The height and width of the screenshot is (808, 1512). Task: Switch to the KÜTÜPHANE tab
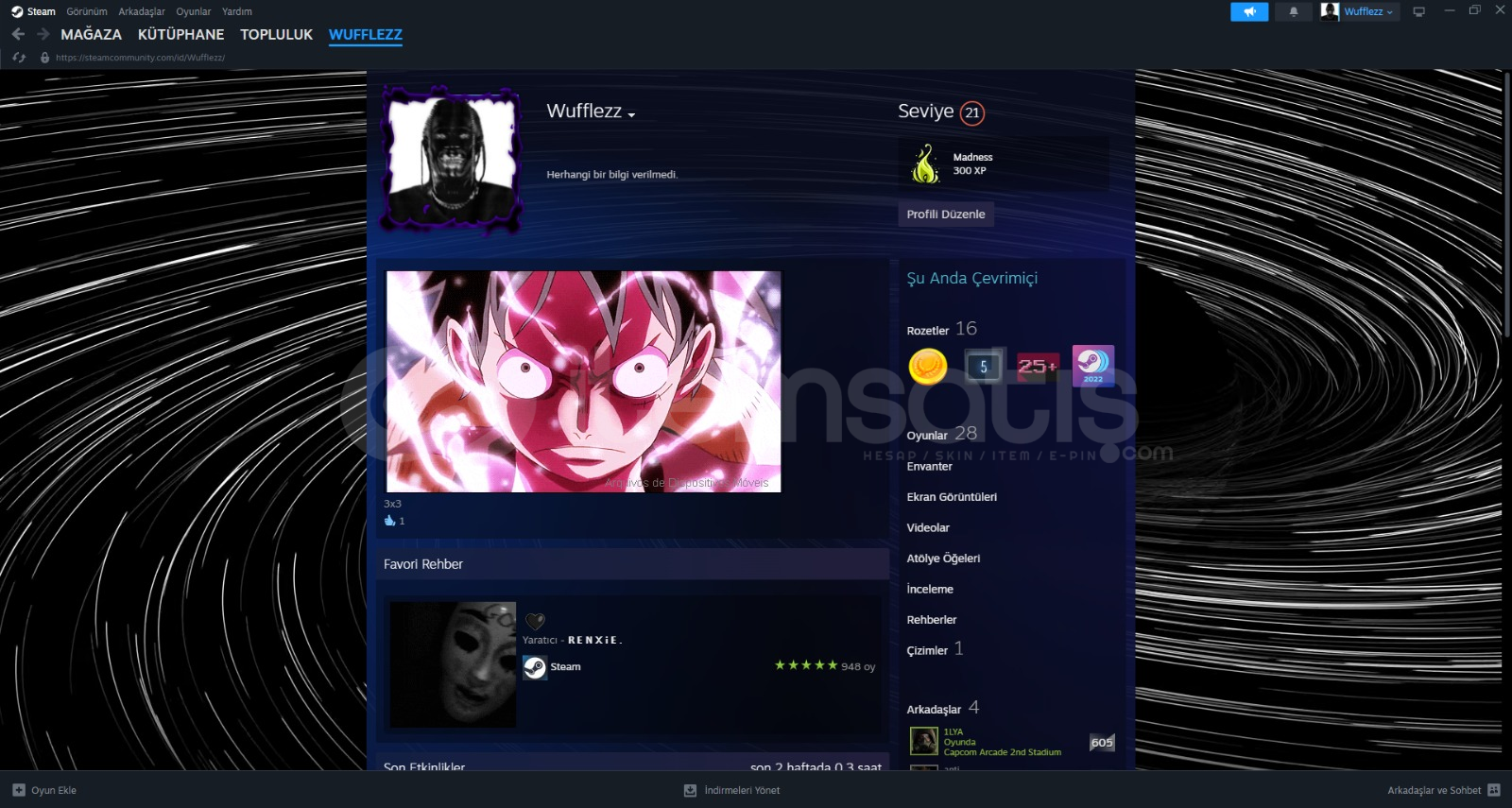pyautogui.click(x=180, y=34)
